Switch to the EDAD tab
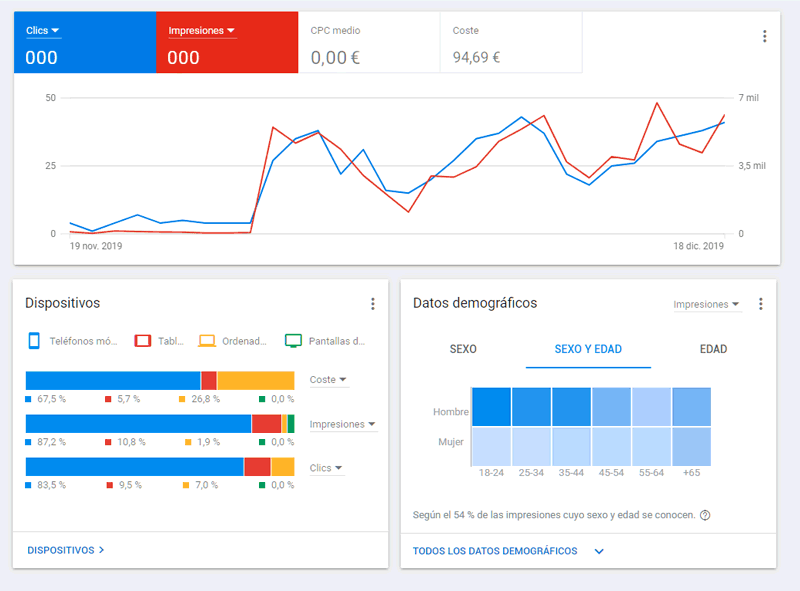800x591 pixels. click(x=713, y=349)
